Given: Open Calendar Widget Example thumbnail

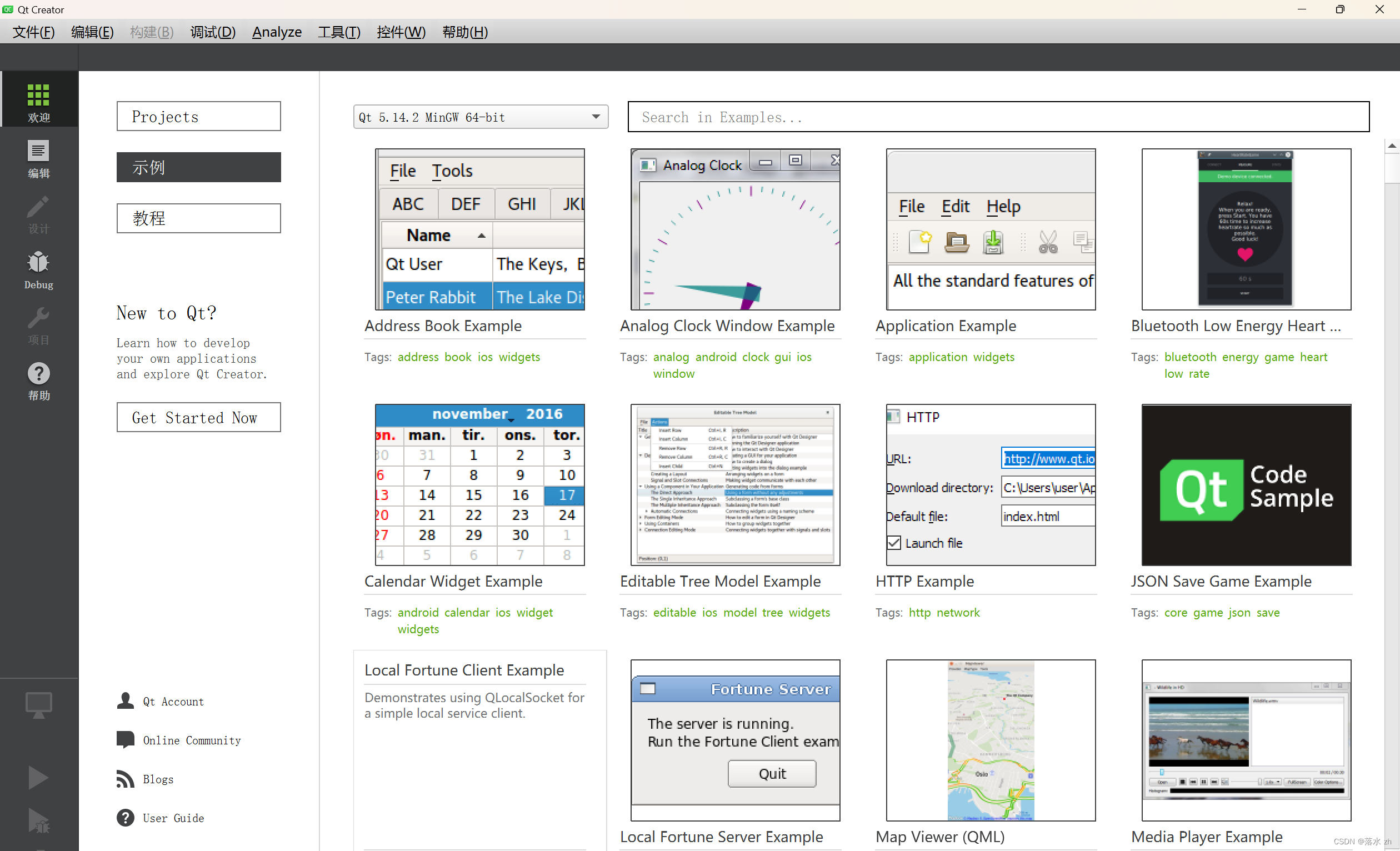Looking at the screenshot, I should (479, 484).
